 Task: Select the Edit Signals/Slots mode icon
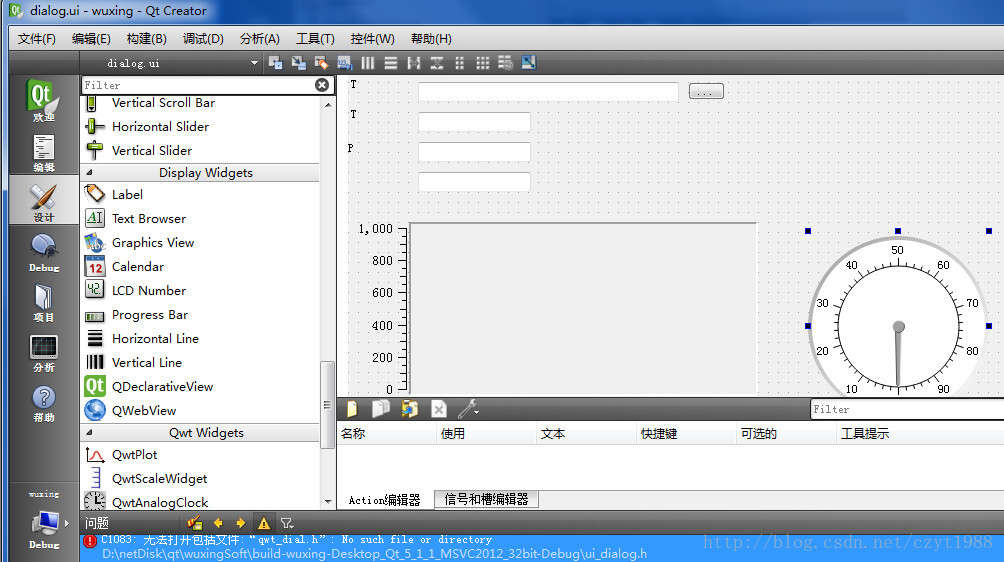(298, 63)
